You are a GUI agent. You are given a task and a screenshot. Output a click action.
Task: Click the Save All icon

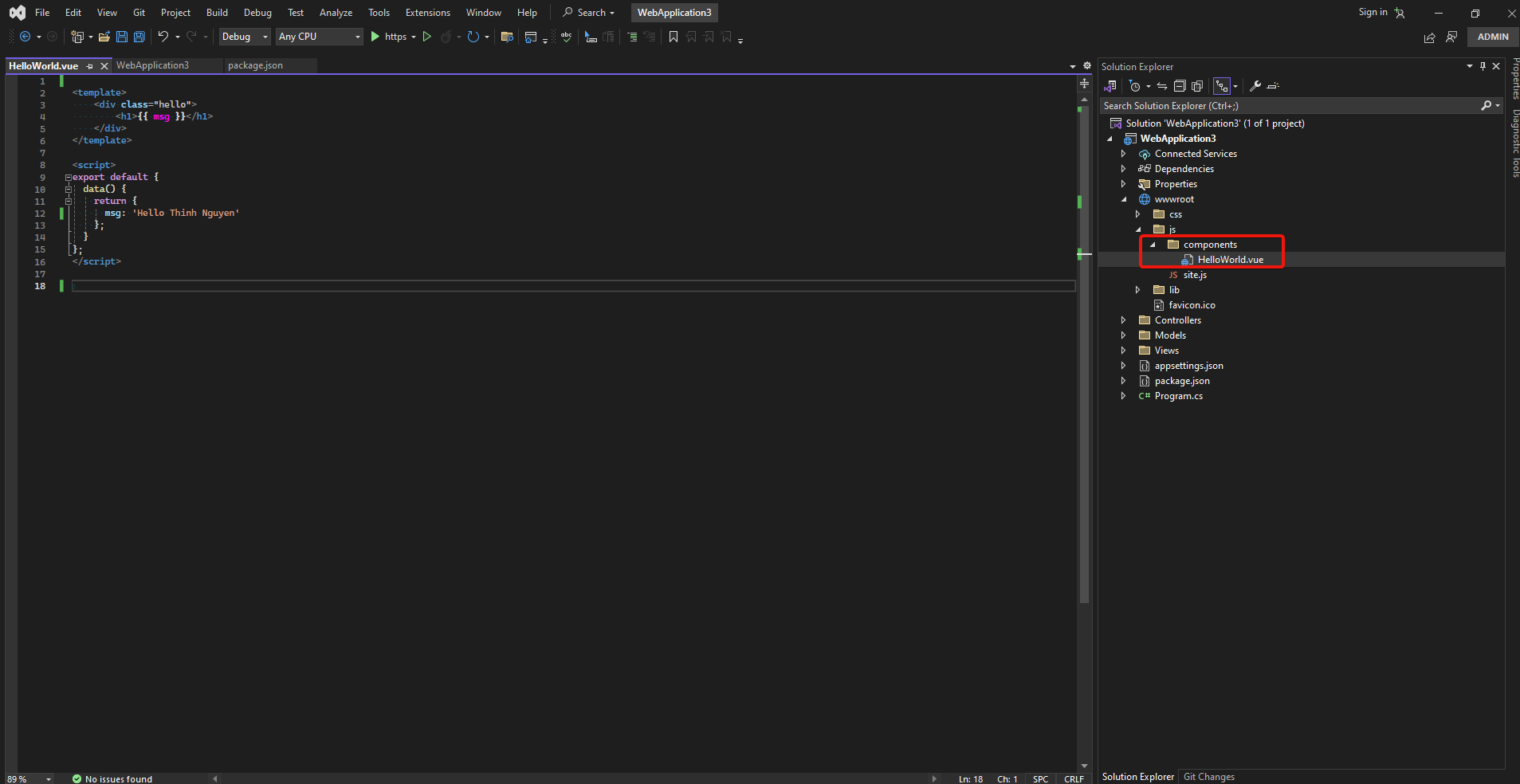(139, 37)
